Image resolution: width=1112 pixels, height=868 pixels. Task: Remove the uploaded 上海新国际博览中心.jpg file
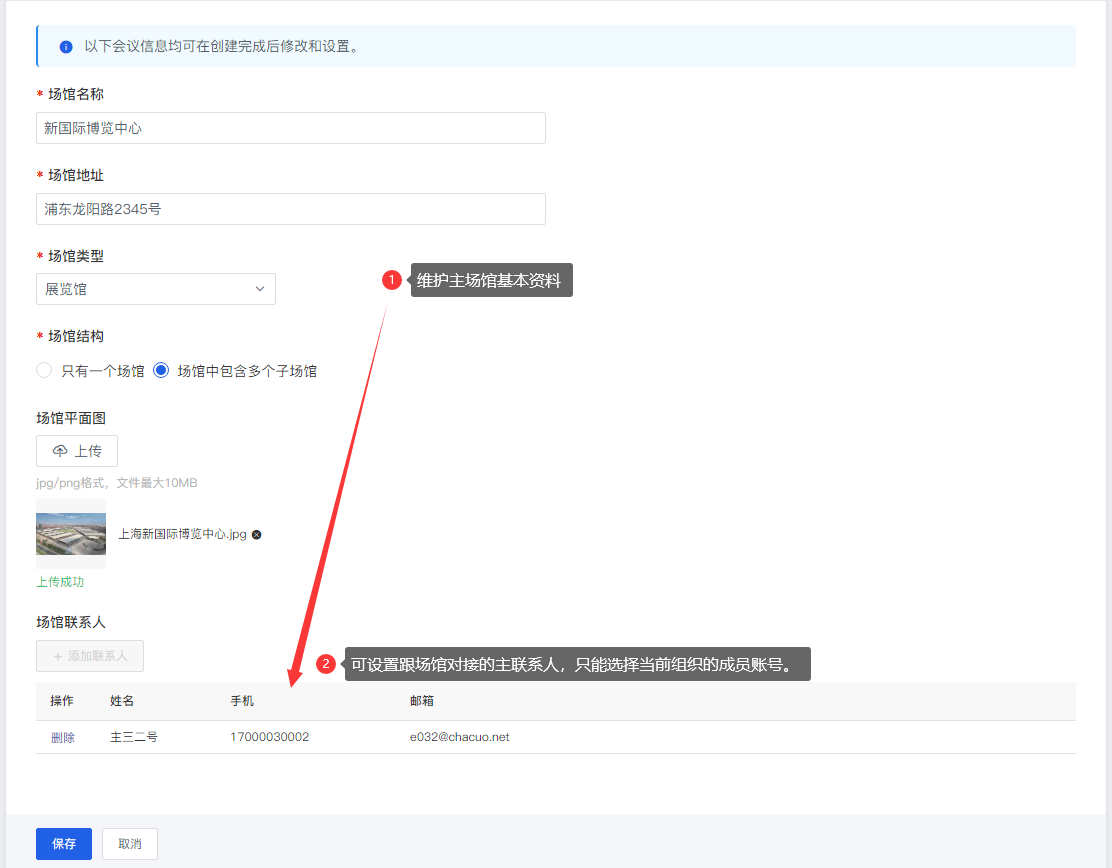coord(257,534)
